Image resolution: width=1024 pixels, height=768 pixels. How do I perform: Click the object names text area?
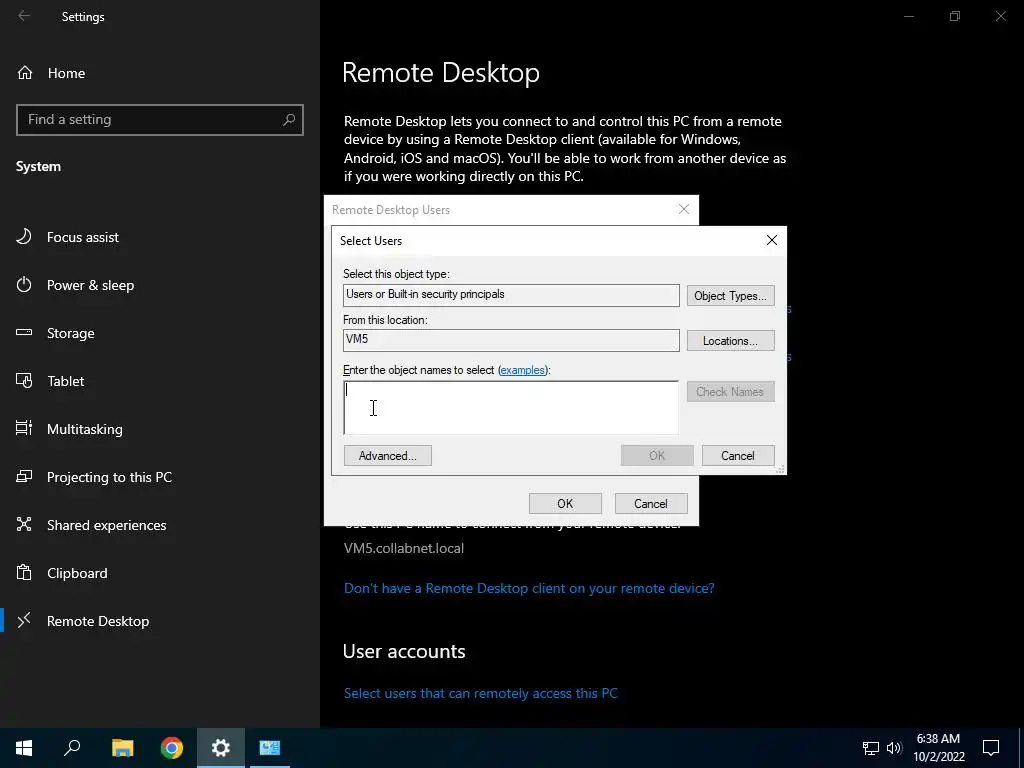click(511, 408)
